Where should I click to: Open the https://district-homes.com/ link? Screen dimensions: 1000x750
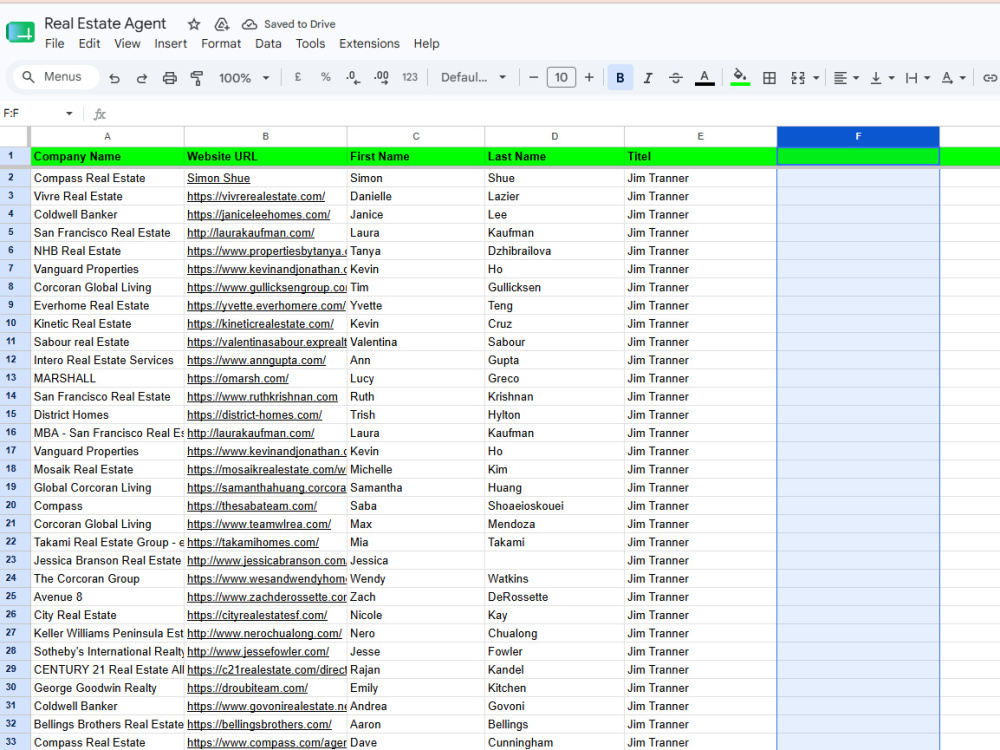coord(254,415)
